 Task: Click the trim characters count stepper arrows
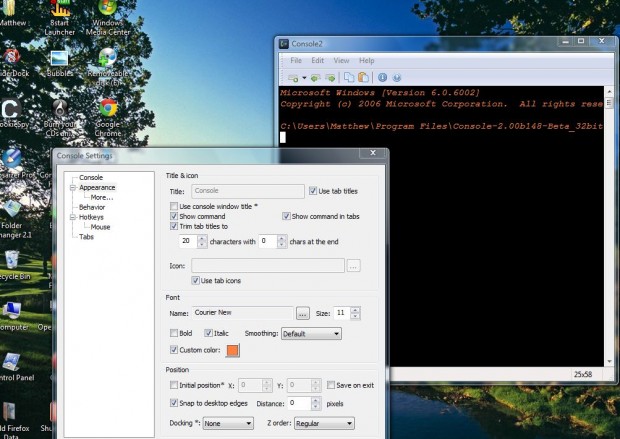click(x=202, y=241)
